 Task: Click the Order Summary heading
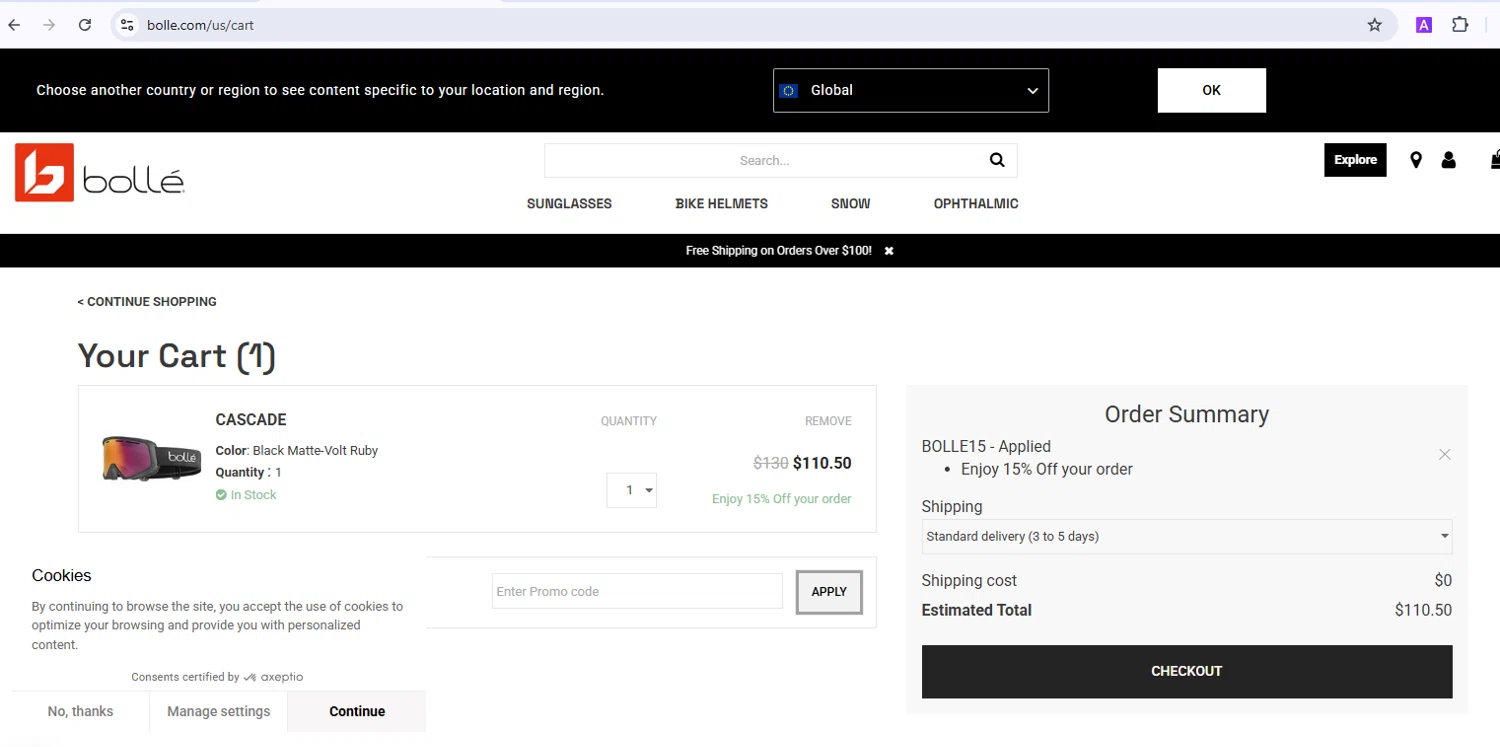pyautogui.click(x=1187, y=414)
